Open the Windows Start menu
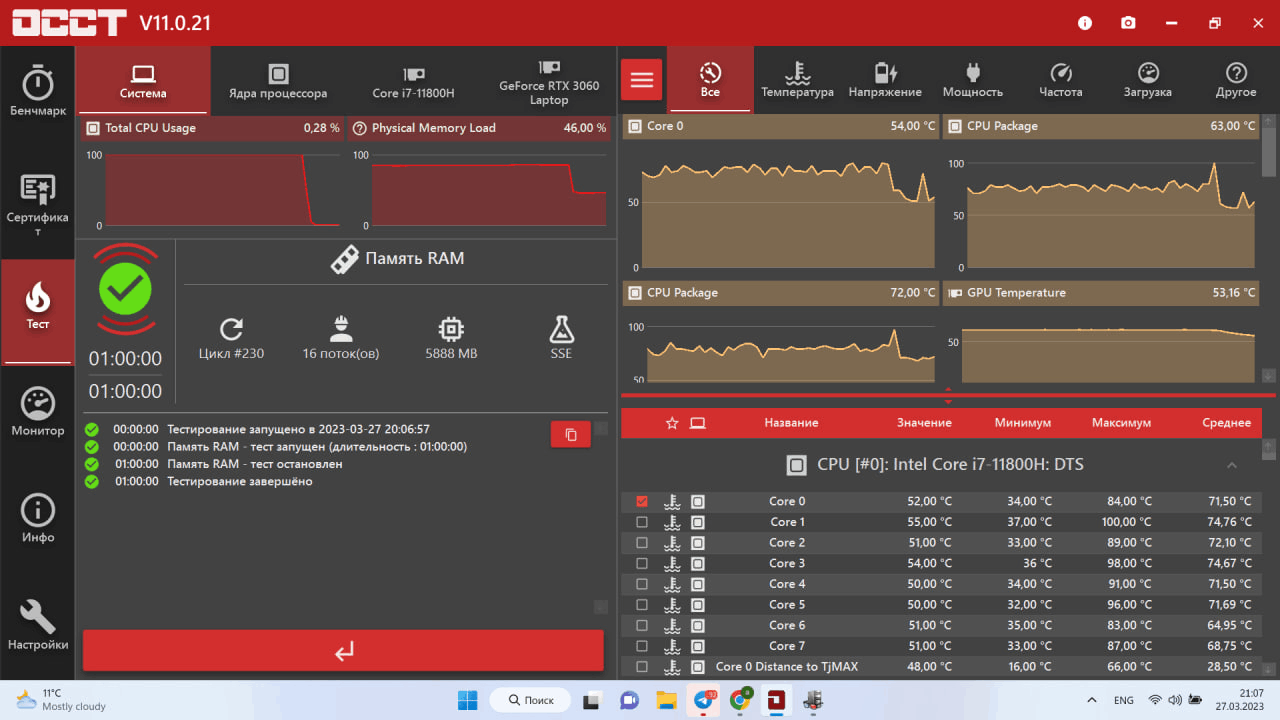 (467, 700)
